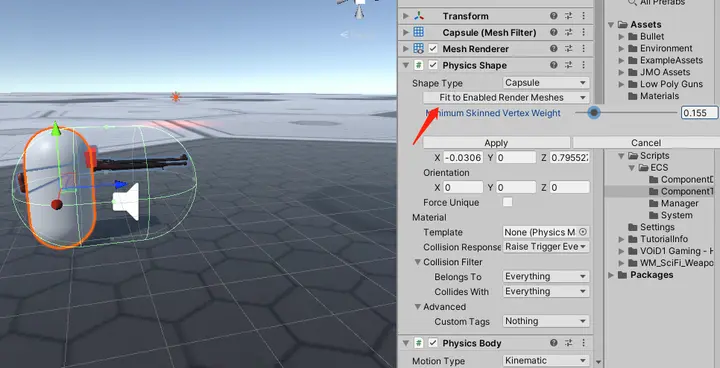Open the Custom Tags dropdown
The image size is (720, 368).
pos(546,321)
